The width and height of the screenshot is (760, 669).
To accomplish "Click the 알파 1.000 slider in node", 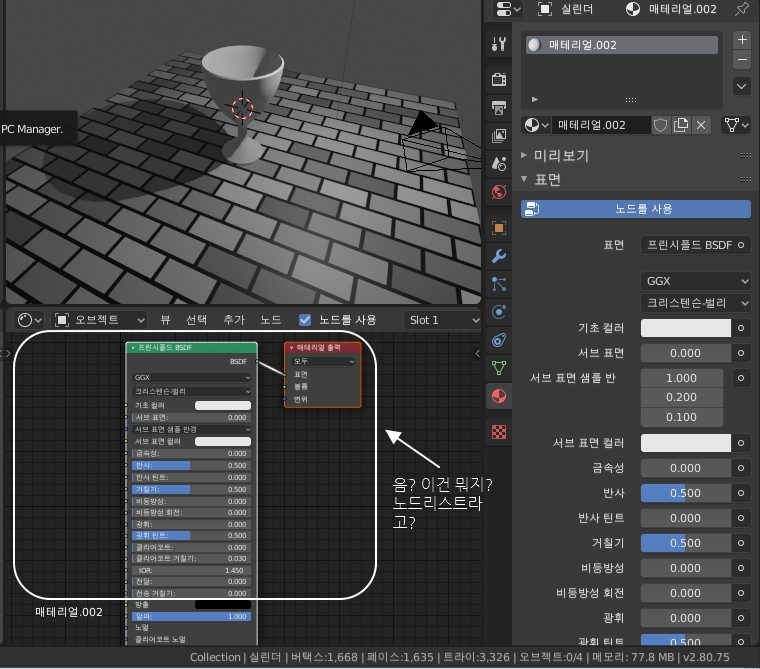I will click(191, 617).
